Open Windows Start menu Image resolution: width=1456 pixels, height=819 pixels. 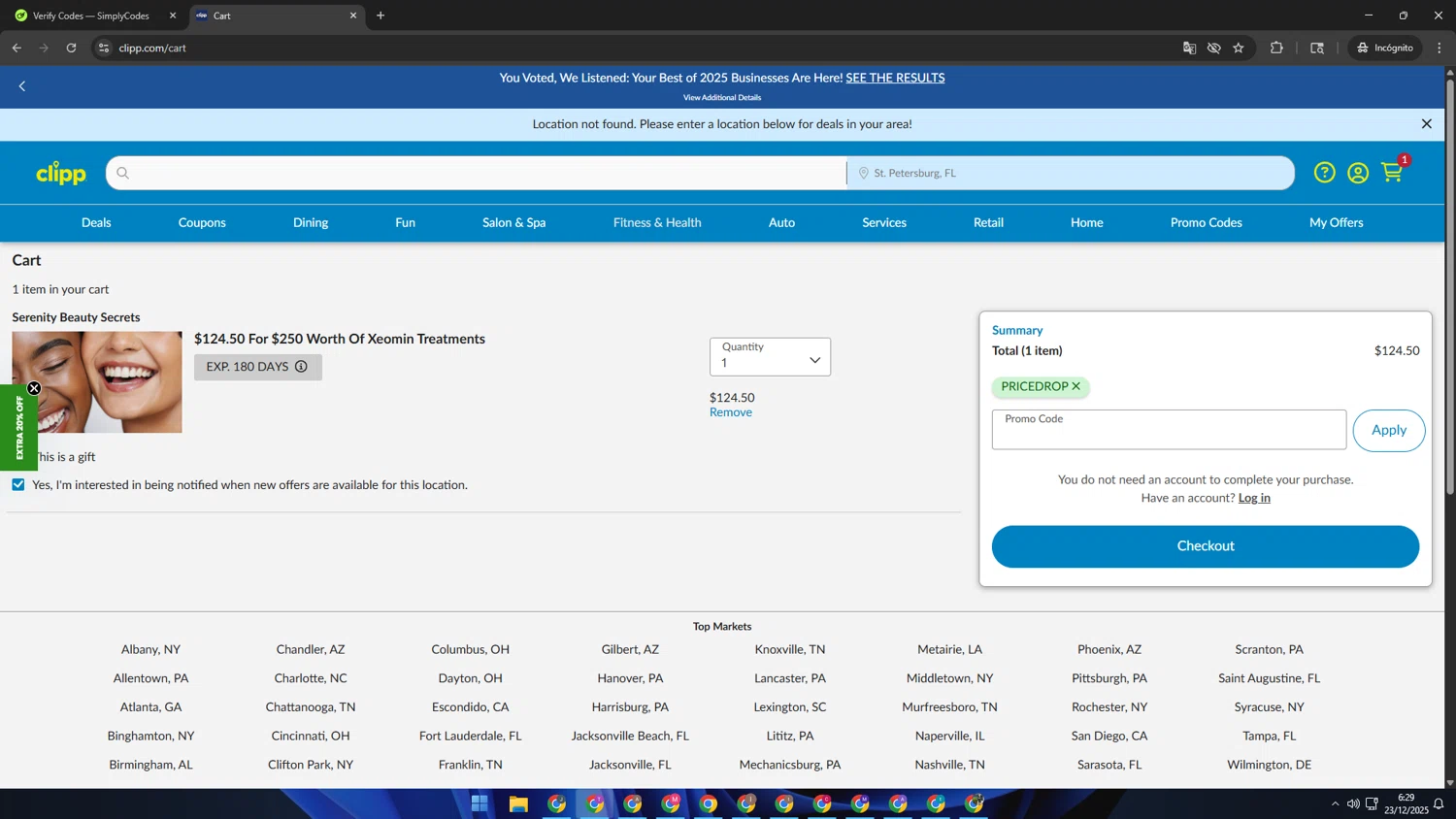(x=480, y=803)
